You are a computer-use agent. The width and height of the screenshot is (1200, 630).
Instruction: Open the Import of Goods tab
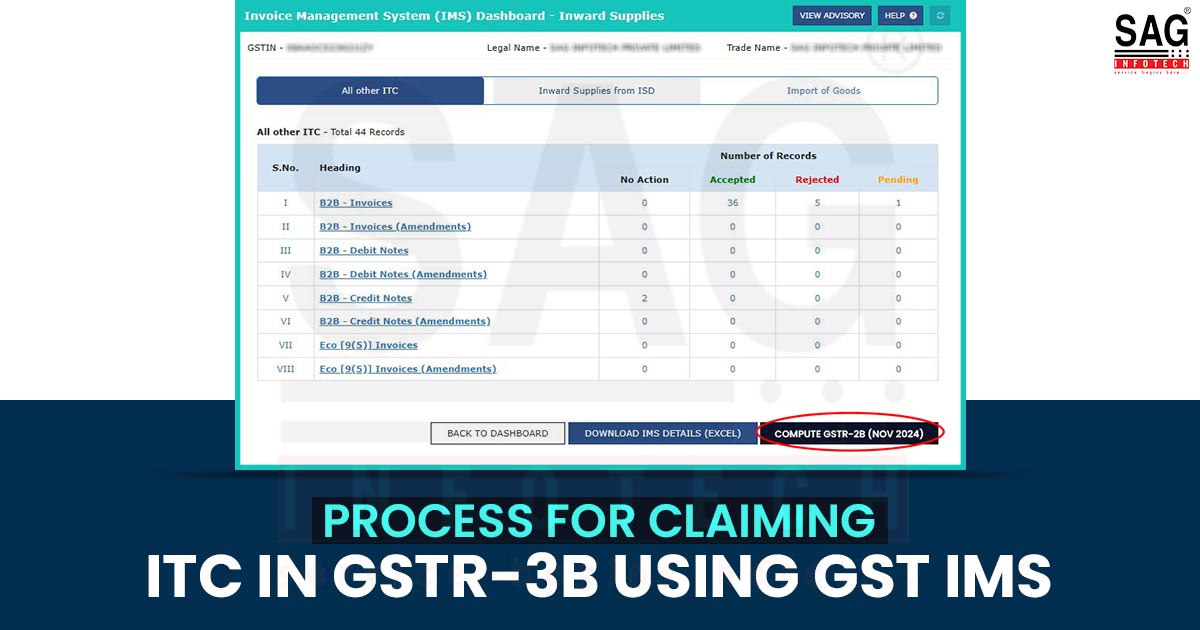coord(823,91)
